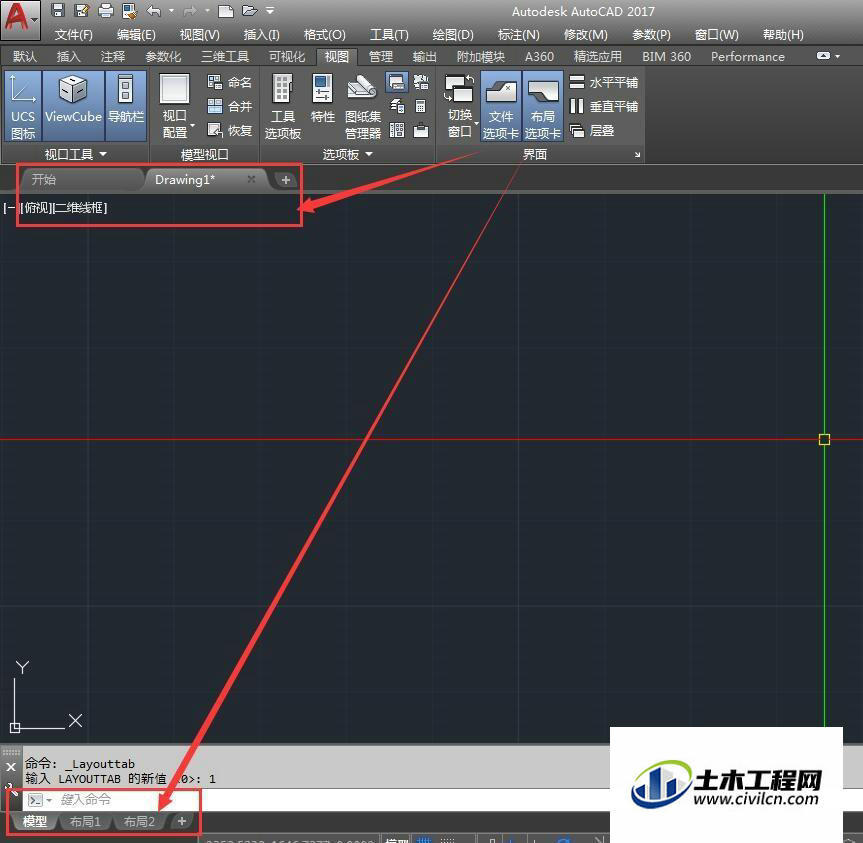Click the command line icon beside input
Screen dimensions: 863x843
(35, 800)
